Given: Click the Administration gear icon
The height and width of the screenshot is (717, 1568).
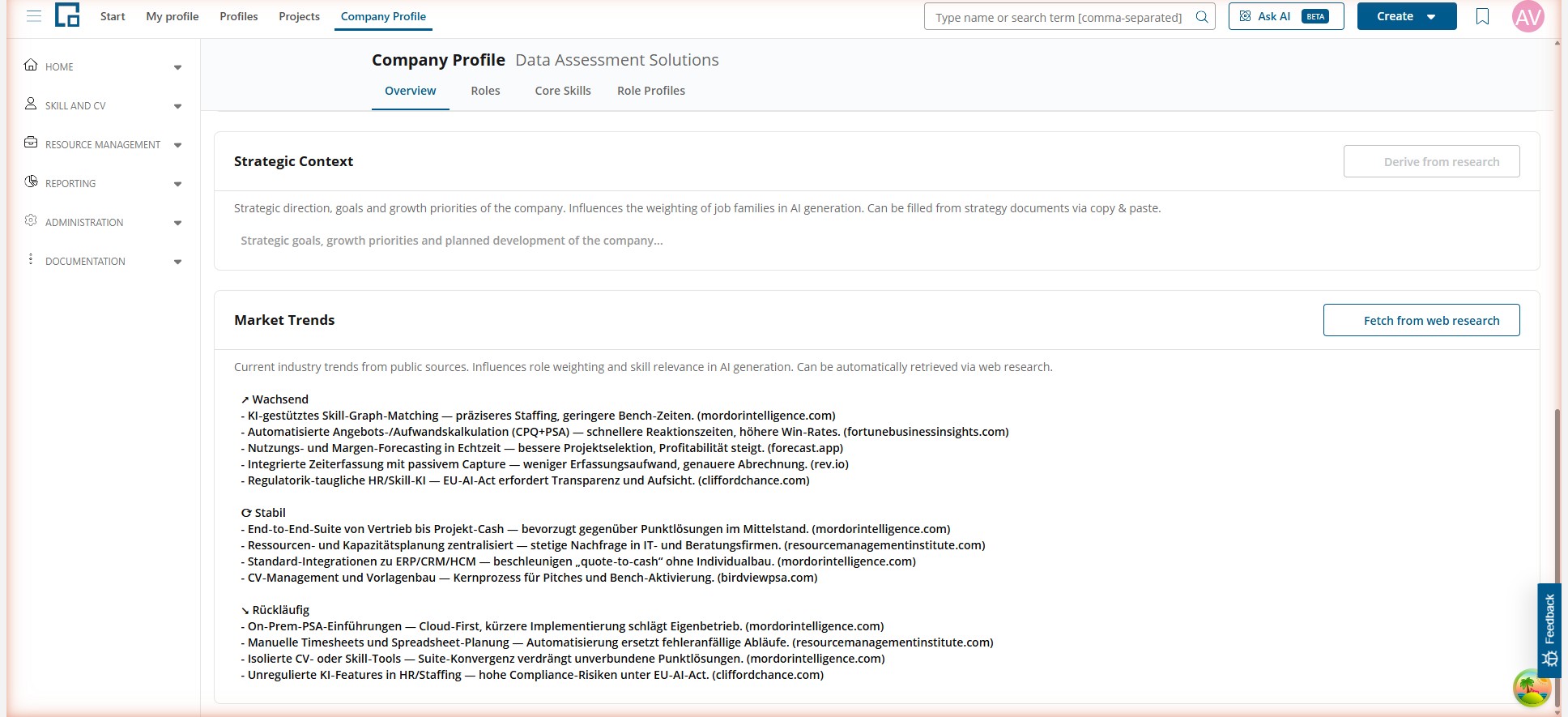Looking at the screenshot, I should click(x=31, y=220).
